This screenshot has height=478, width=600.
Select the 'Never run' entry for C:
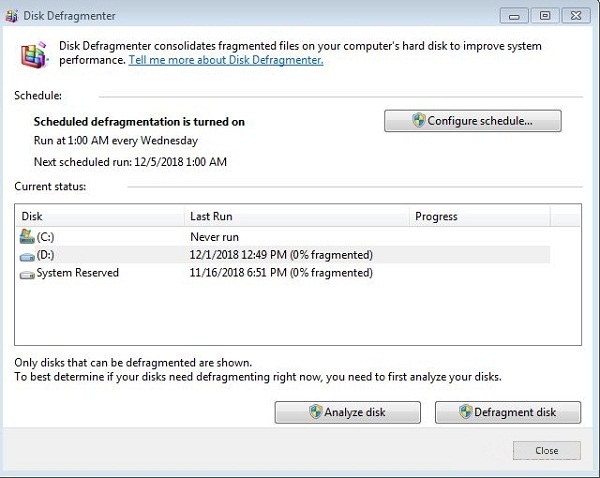click(x=215, y=237)
